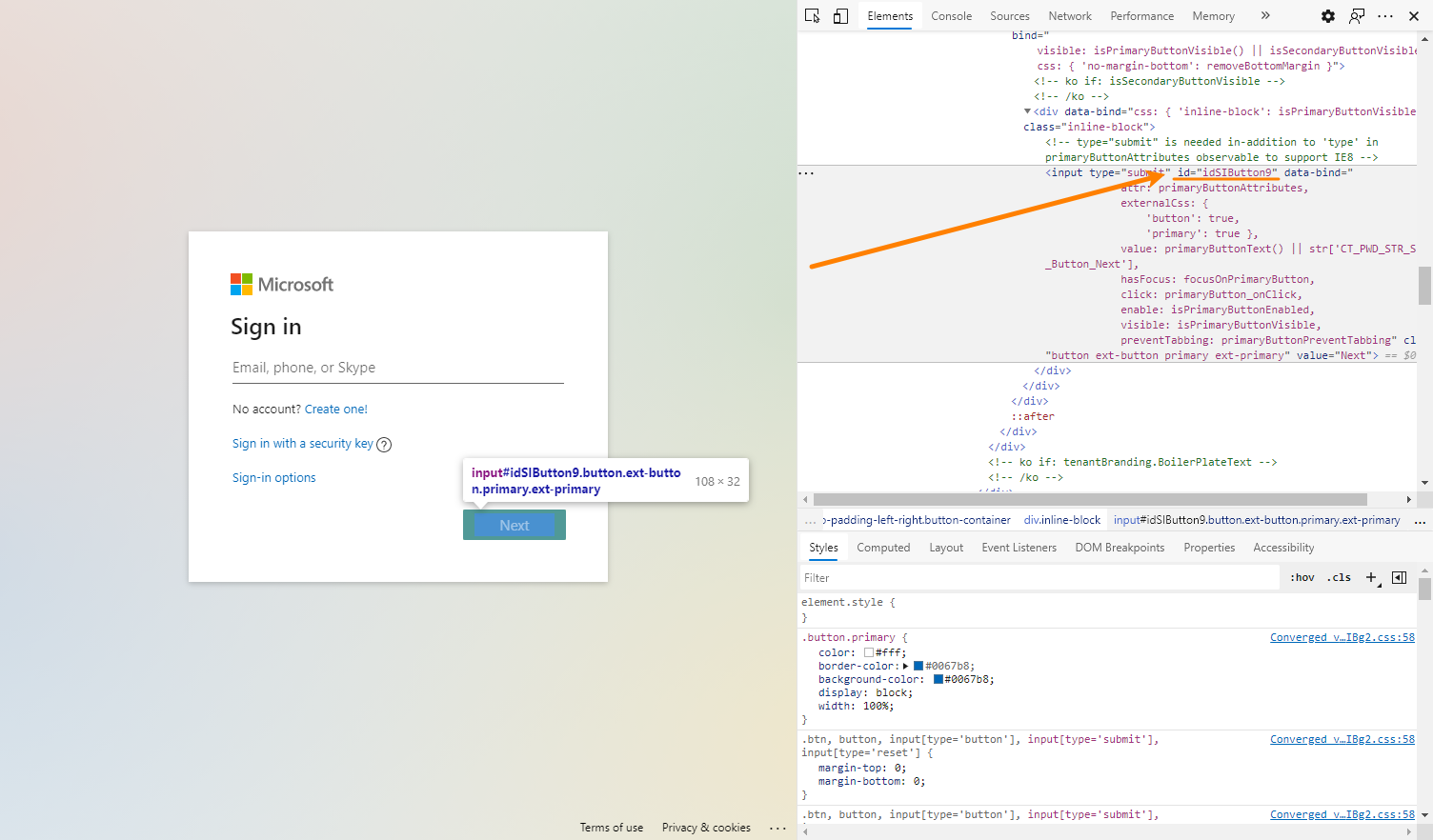The image size is (1433, 840).
Task: Click the security key help question icon
Action: [x=384, y=445]
